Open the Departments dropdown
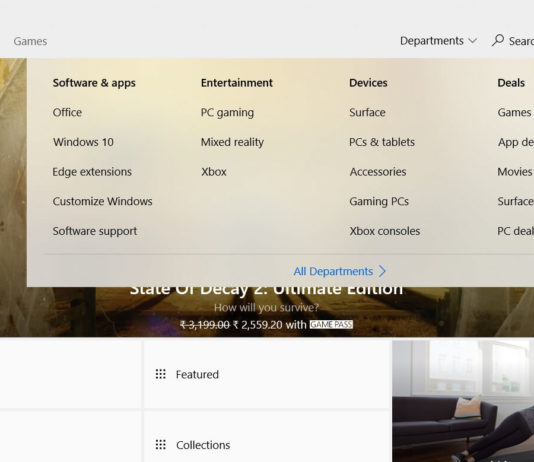This screenshot has height=462, width=534. pos(438,41)
